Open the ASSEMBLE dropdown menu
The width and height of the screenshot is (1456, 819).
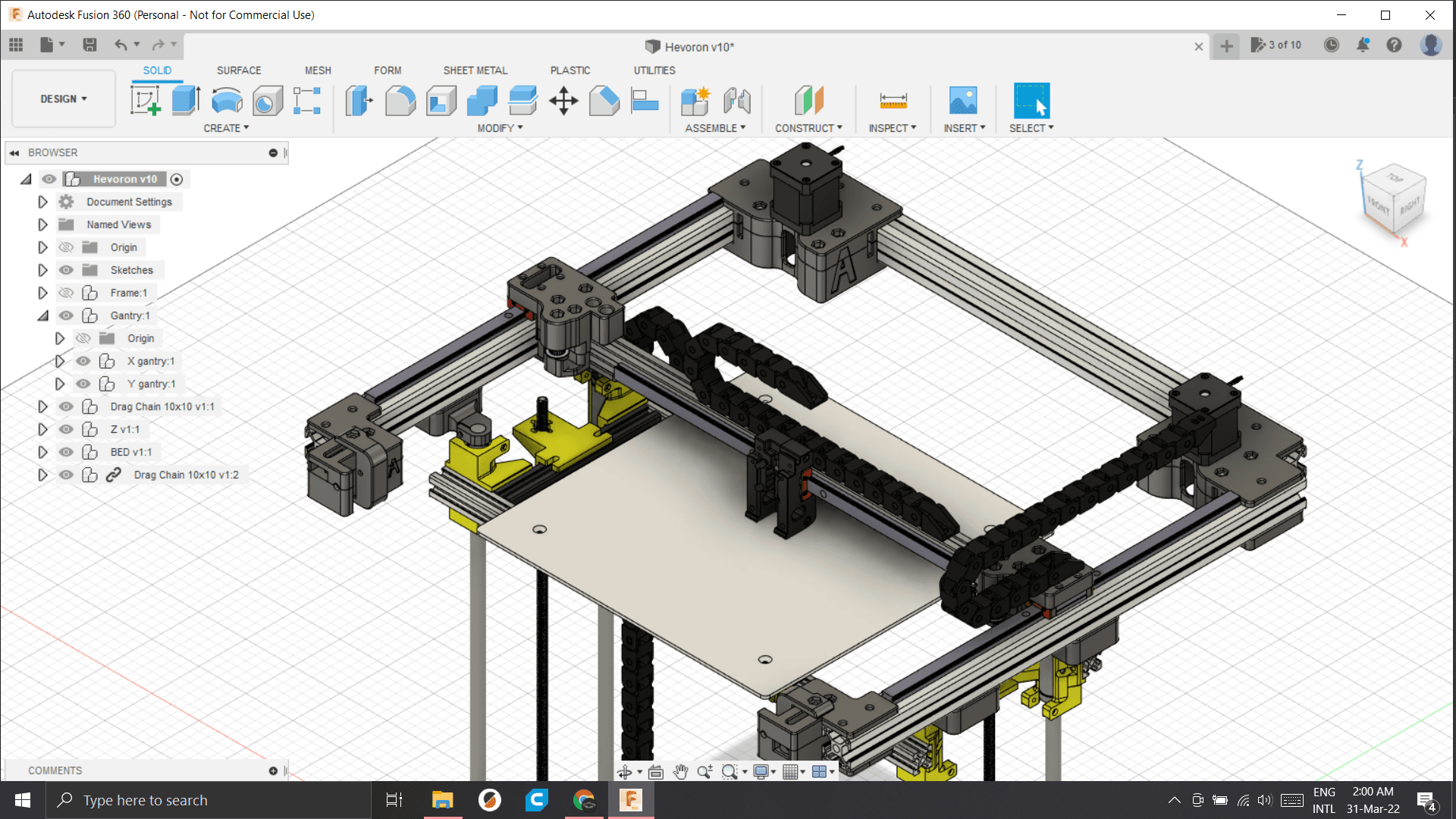click(715, 128)
